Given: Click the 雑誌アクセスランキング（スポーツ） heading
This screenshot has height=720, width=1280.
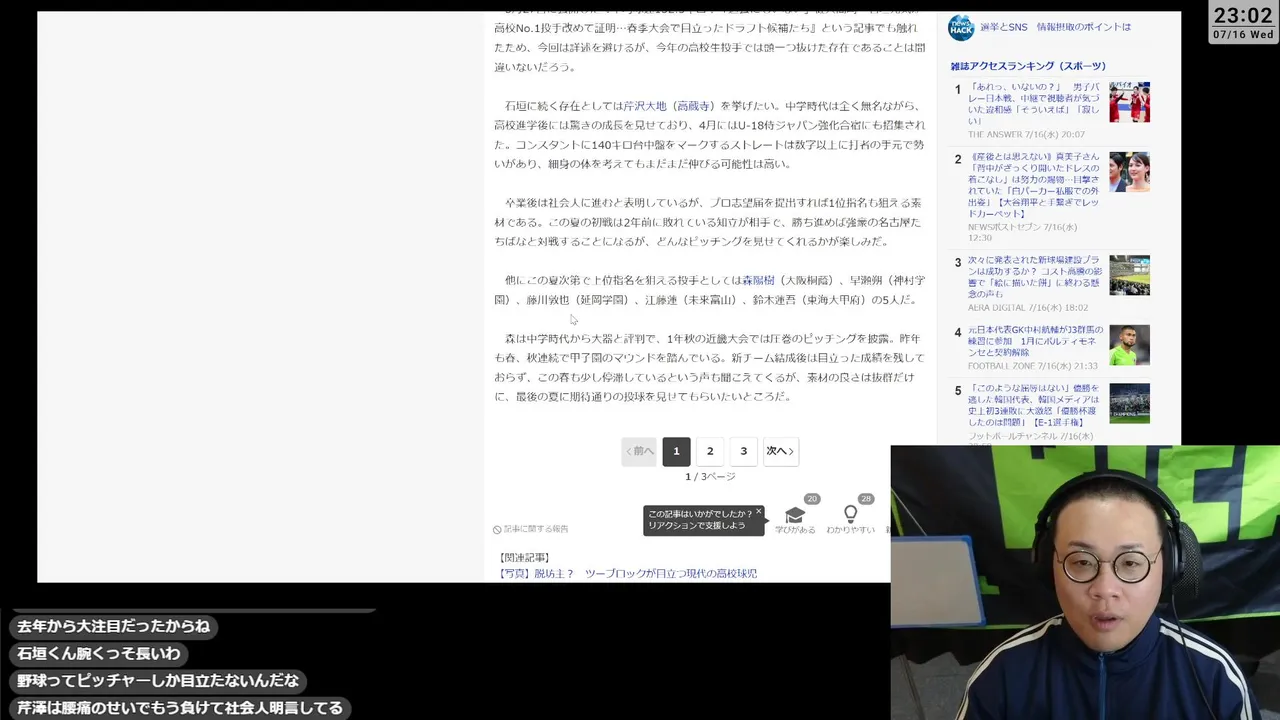Looking at the screenshot, I should (1028, 66).
